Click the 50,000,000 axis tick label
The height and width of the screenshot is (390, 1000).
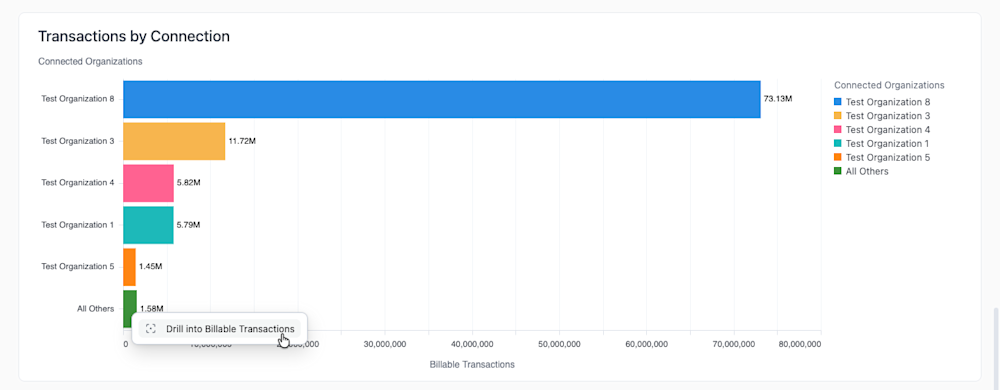pos(559,344)
